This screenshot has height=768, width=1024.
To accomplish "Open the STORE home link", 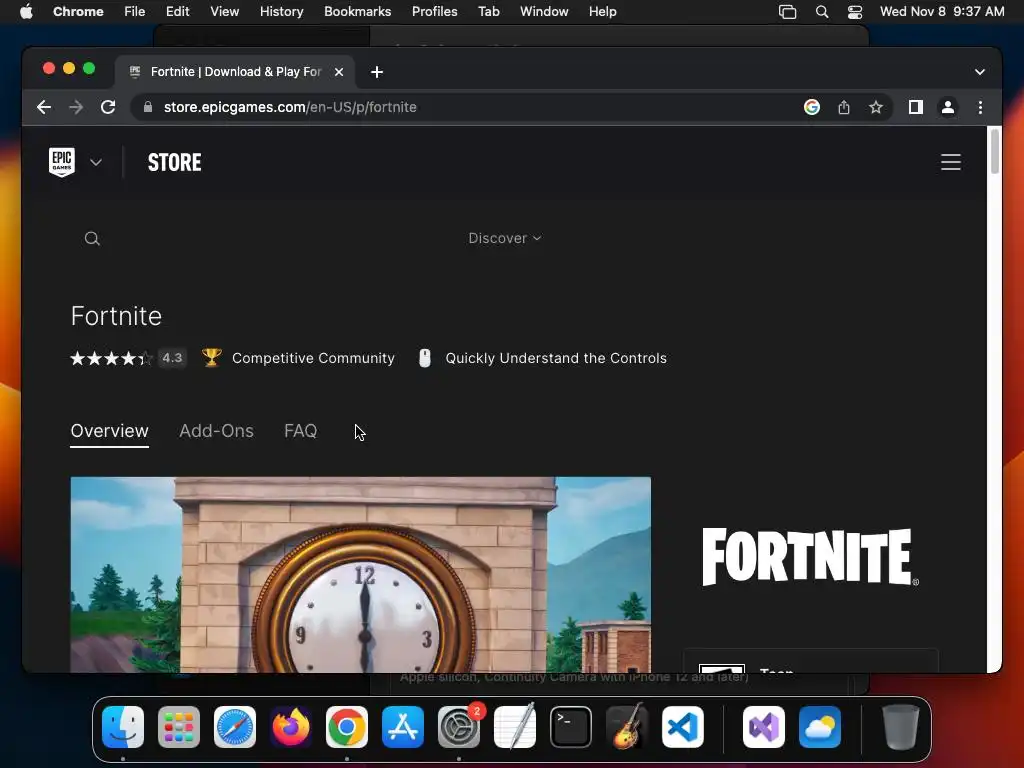I will pyautogui.click(x=174, y=162).
